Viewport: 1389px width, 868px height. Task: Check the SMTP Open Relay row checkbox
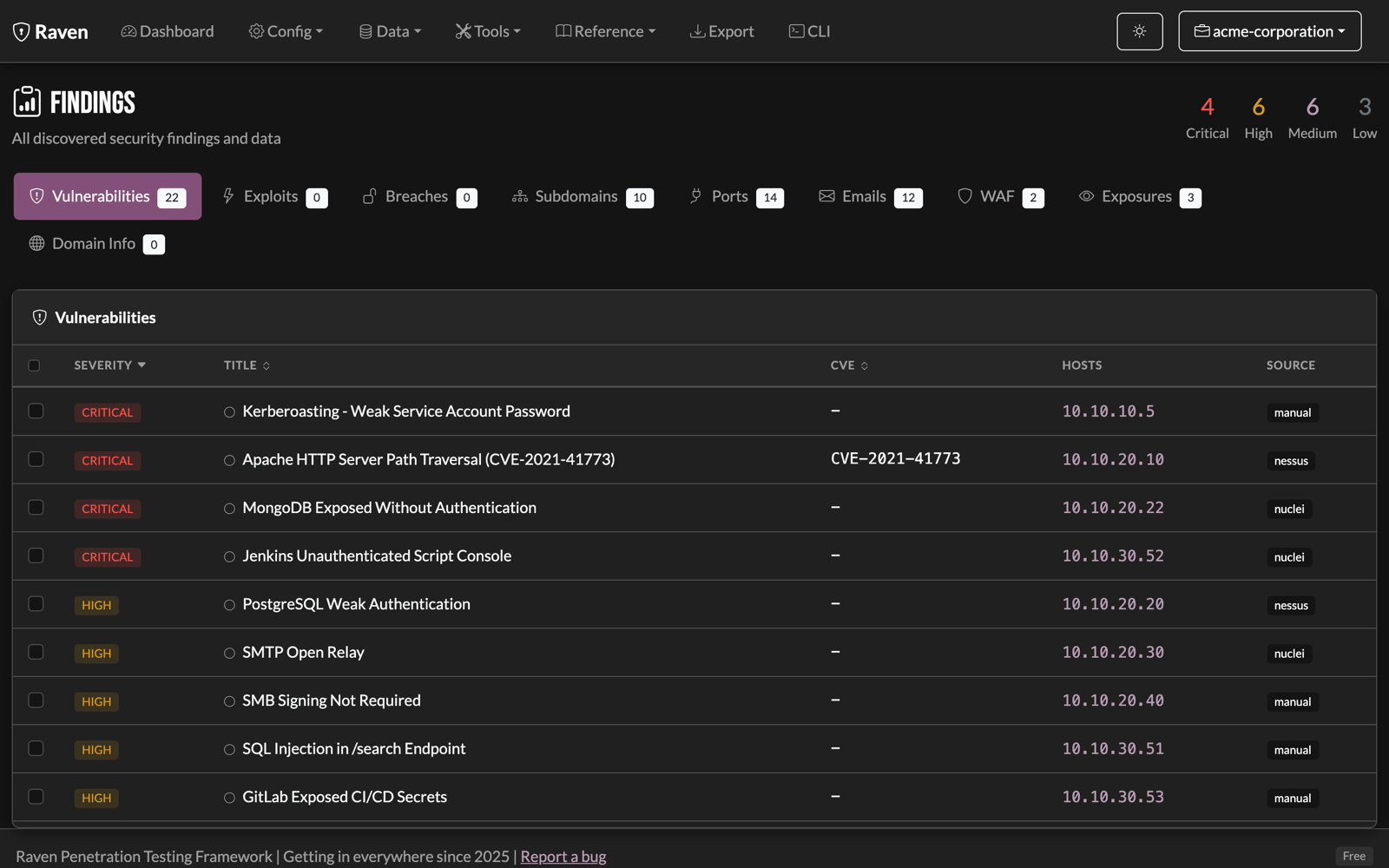36,652
